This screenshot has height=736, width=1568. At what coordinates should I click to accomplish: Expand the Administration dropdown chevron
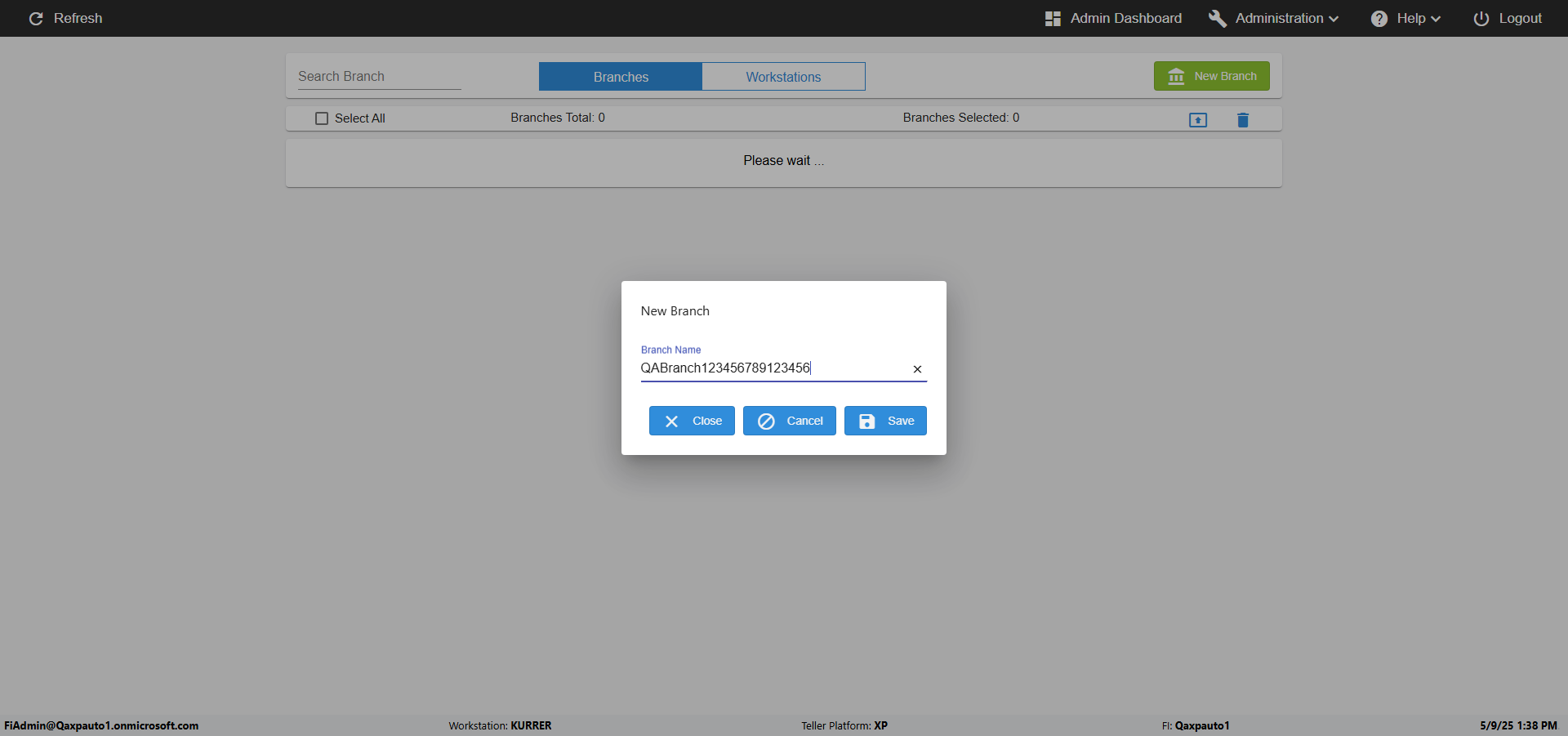[x=1334, y=19]
